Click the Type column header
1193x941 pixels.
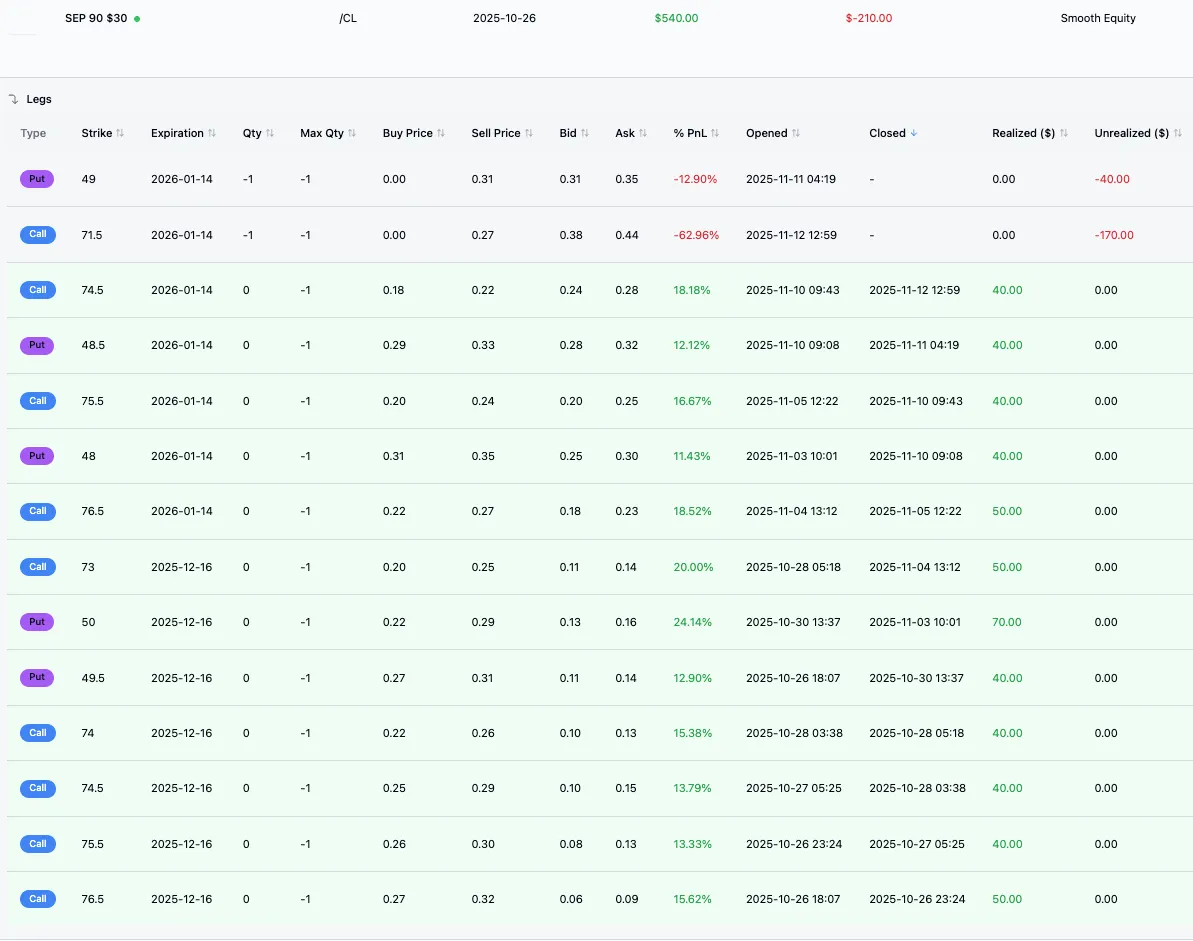pos(33,133)
